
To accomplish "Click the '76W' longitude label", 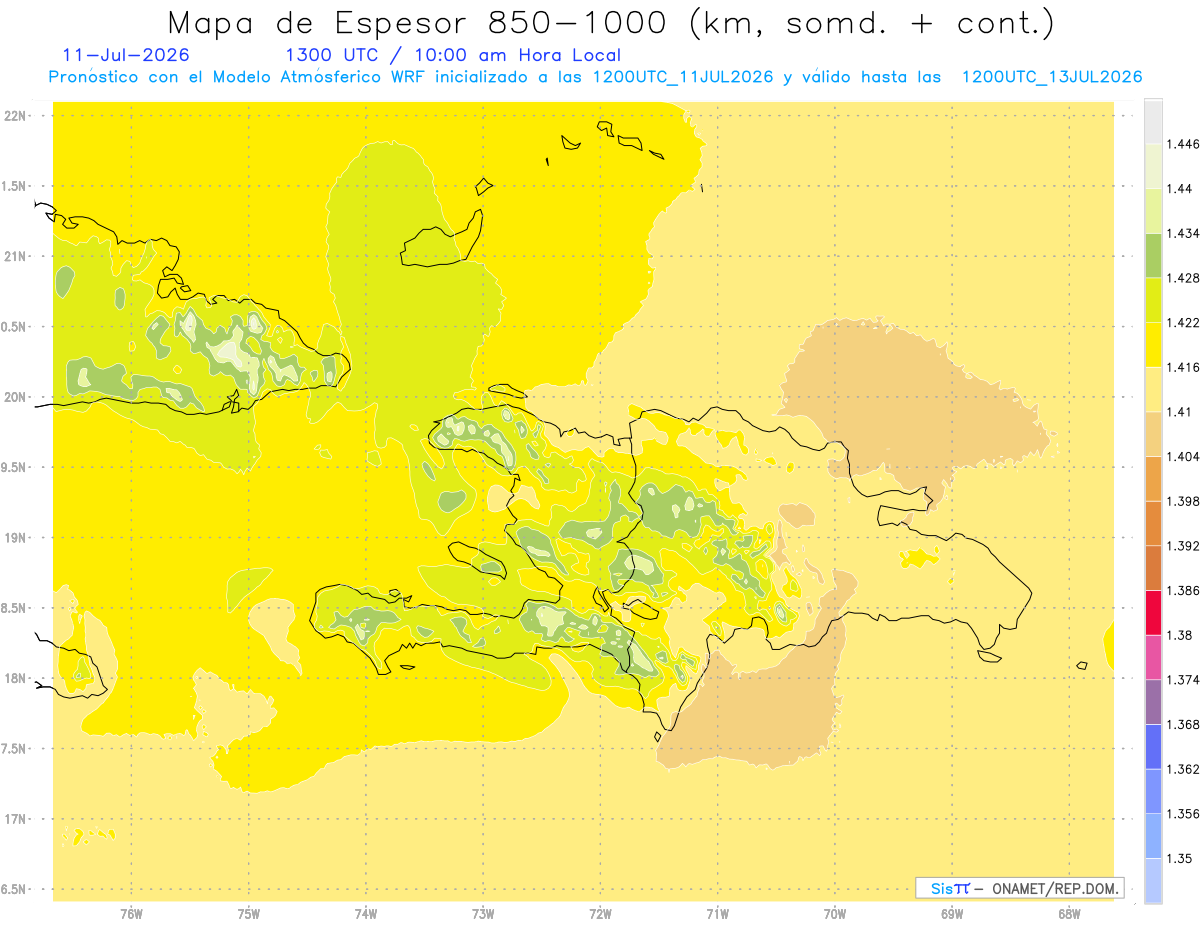I will click(131, 913).
